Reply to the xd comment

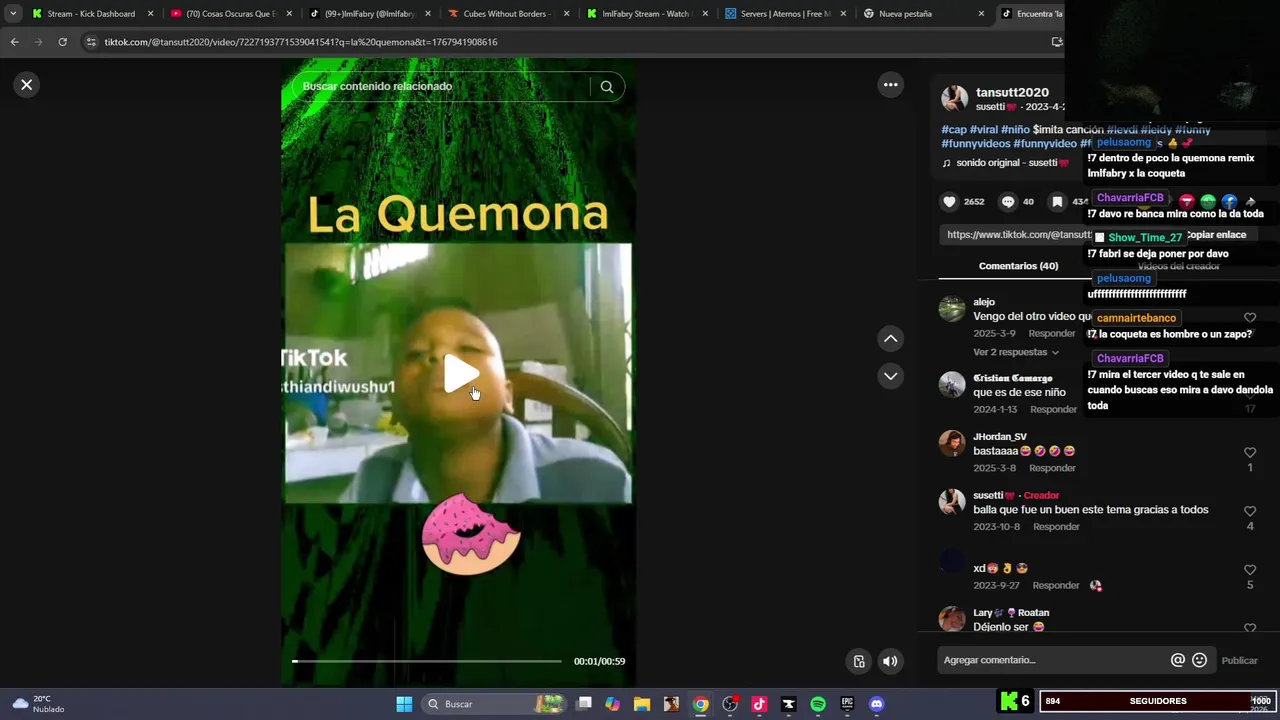[1056, 585]
